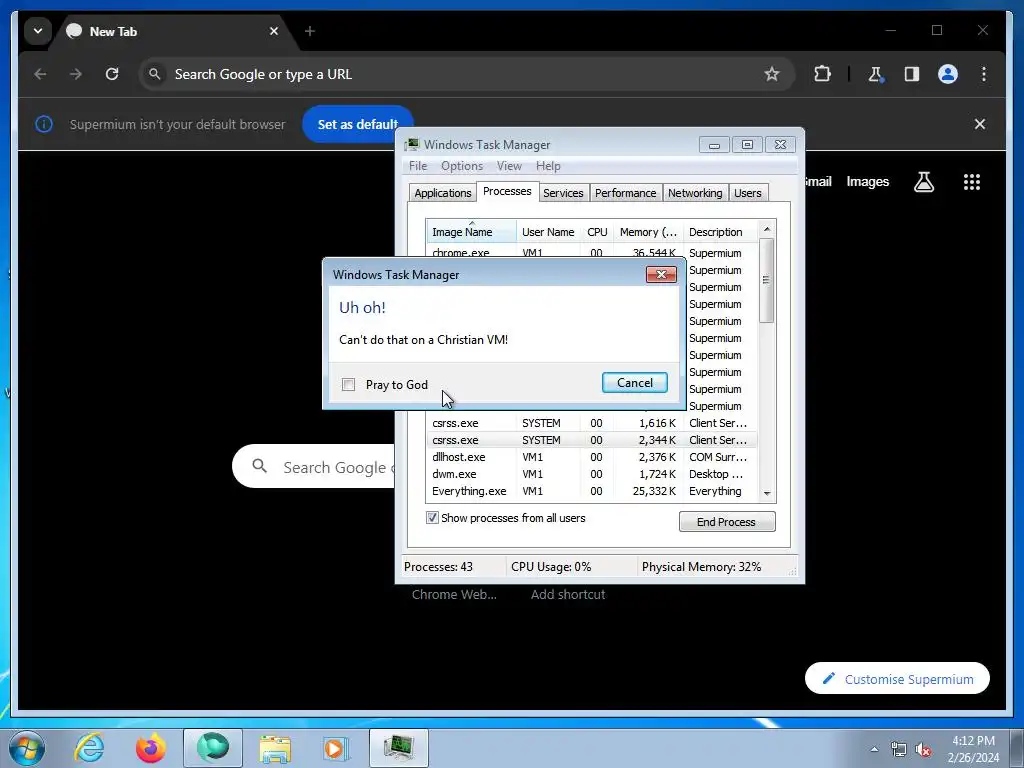Open the Networking tab
This screenshot has height=768, width=1024.
tap(695, 193)
